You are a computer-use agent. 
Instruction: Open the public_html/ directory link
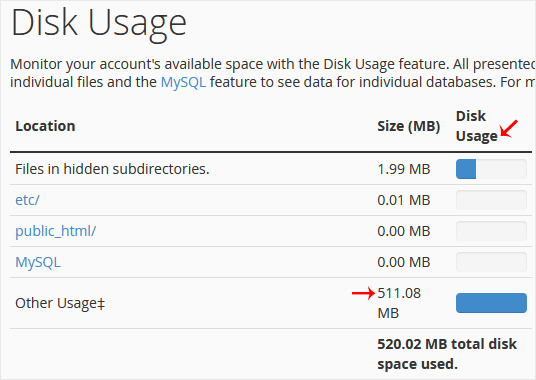pyautogui.click(x=56, y=231)
